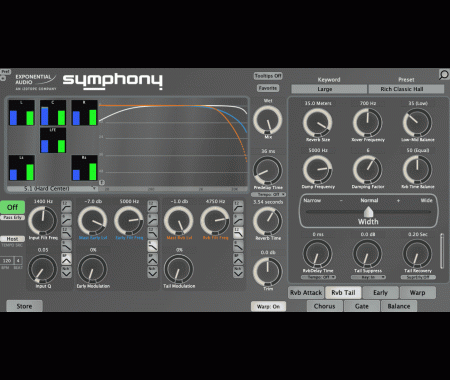Screen dimensions: 450x380
Task: Toggle the Warp: On button
Action: (268, 306)
